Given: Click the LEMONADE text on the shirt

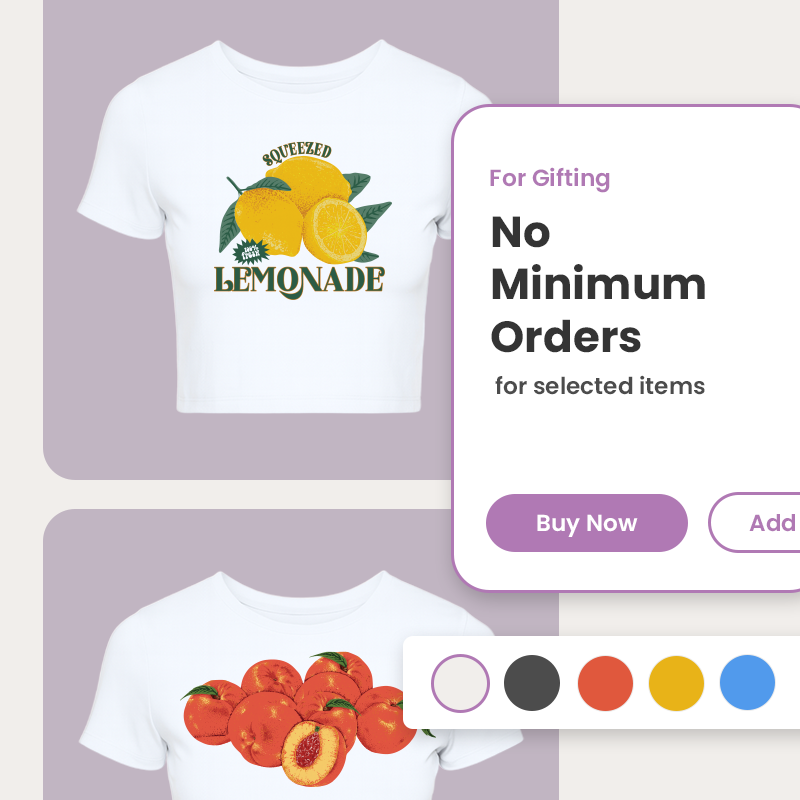Looking at the screenshot, I should coord(299,279).
